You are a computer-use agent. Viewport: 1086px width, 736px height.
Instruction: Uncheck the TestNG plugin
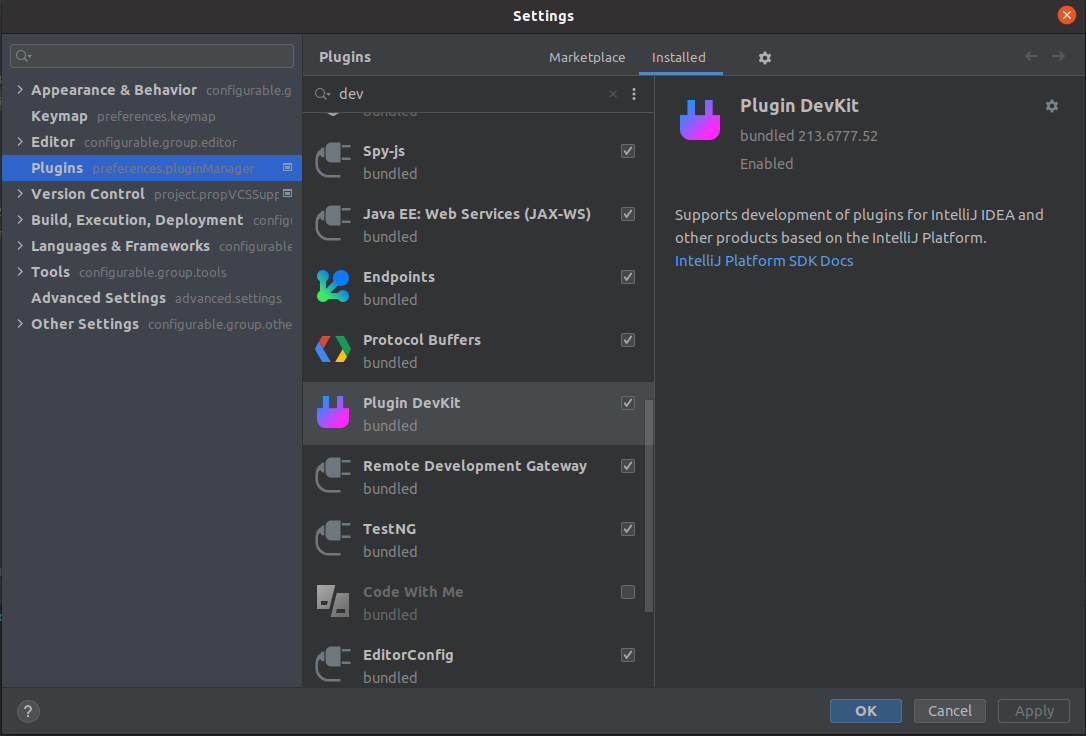(628, 529)
